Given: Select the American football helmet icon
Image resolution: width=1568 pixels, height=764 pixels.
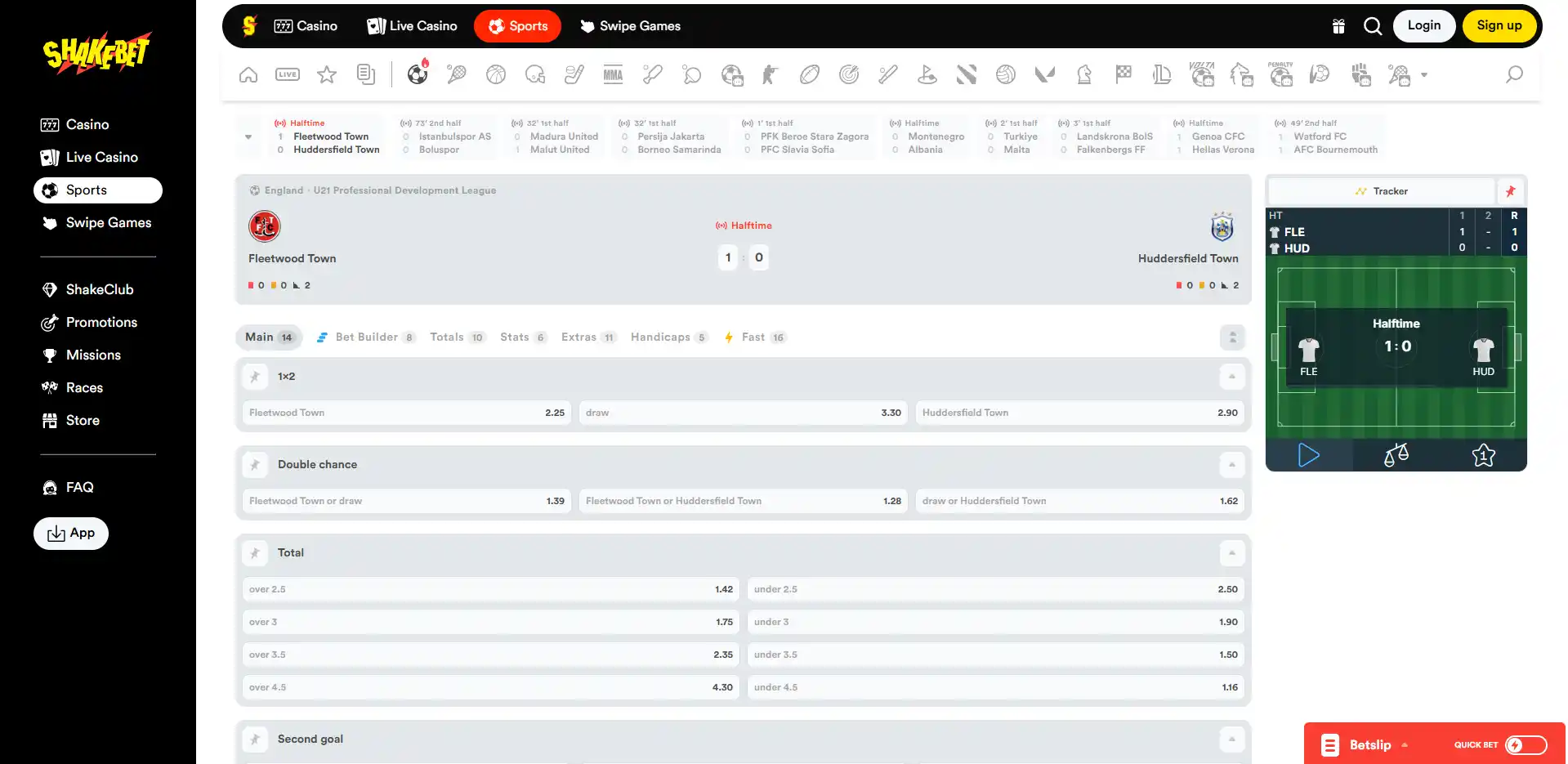Looking at the screenshot, I should tap(535, 75).
